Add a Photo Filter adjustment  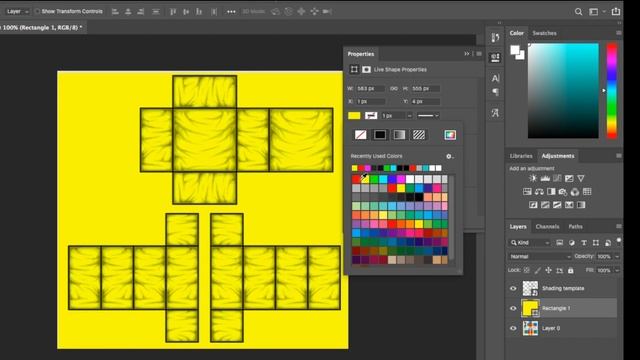563,191
